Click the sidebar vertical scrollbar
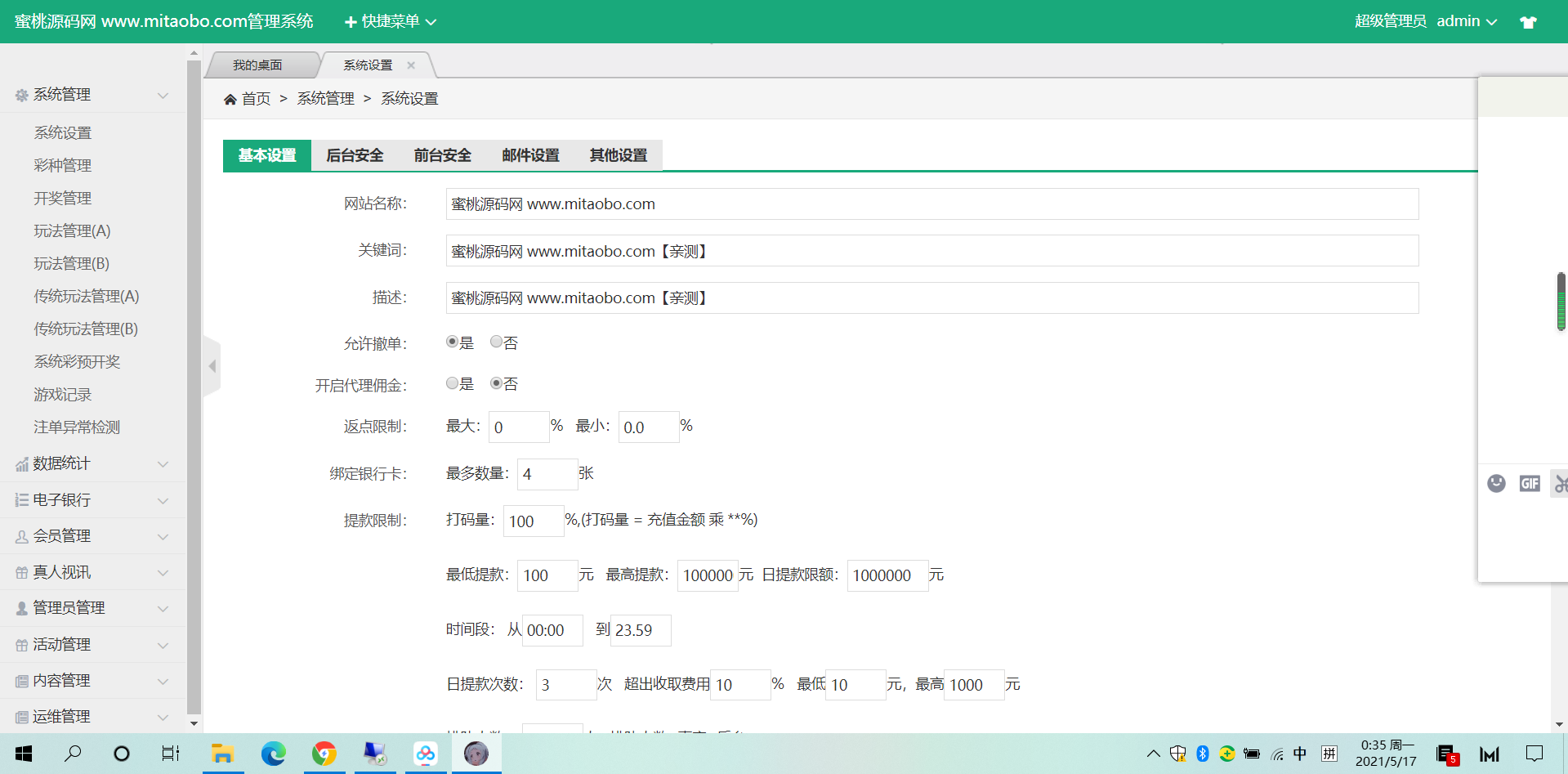The width and height of the screenshot is (1568, 774). tap(194, 384)
